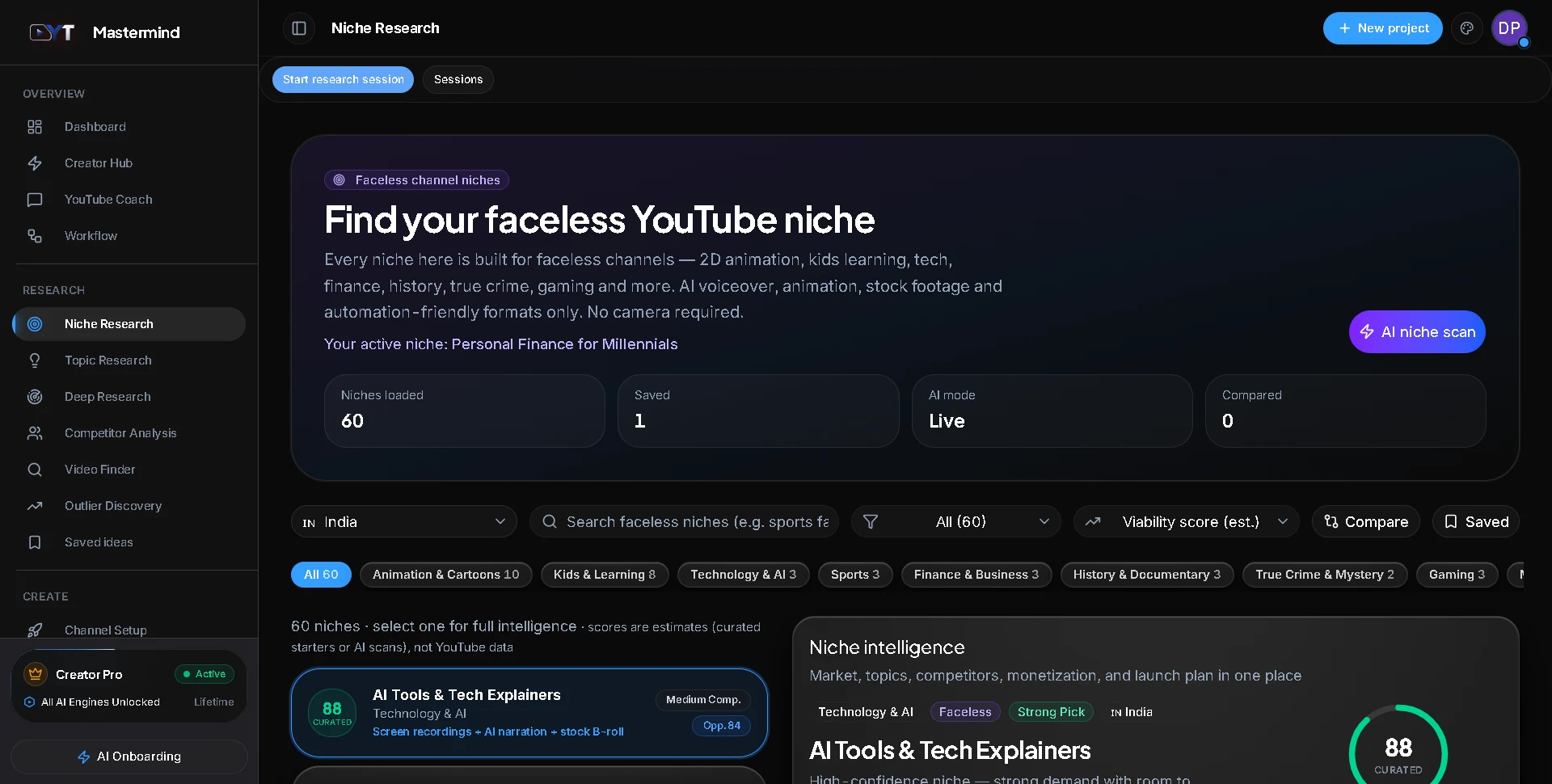The height and width of the screenshot is (784, 1552).
Task: Click the search faceless niches field
Action: 684,522
